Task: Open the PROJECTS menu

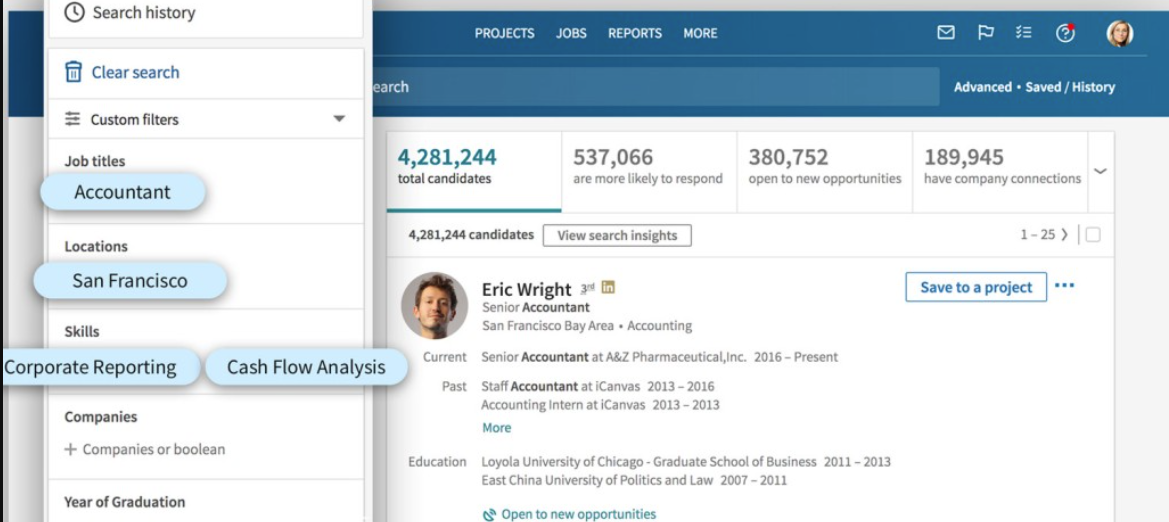Action: pos(505,34)
